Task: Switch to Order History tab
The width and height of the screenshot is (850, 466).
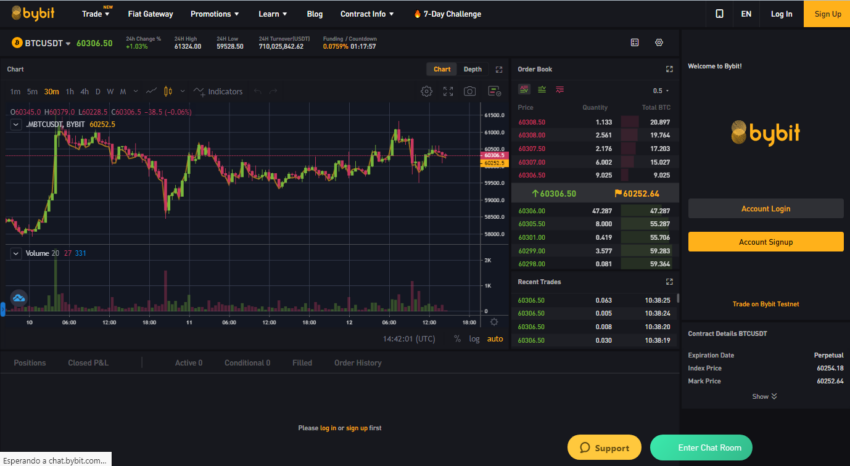Action: [358, 363]
